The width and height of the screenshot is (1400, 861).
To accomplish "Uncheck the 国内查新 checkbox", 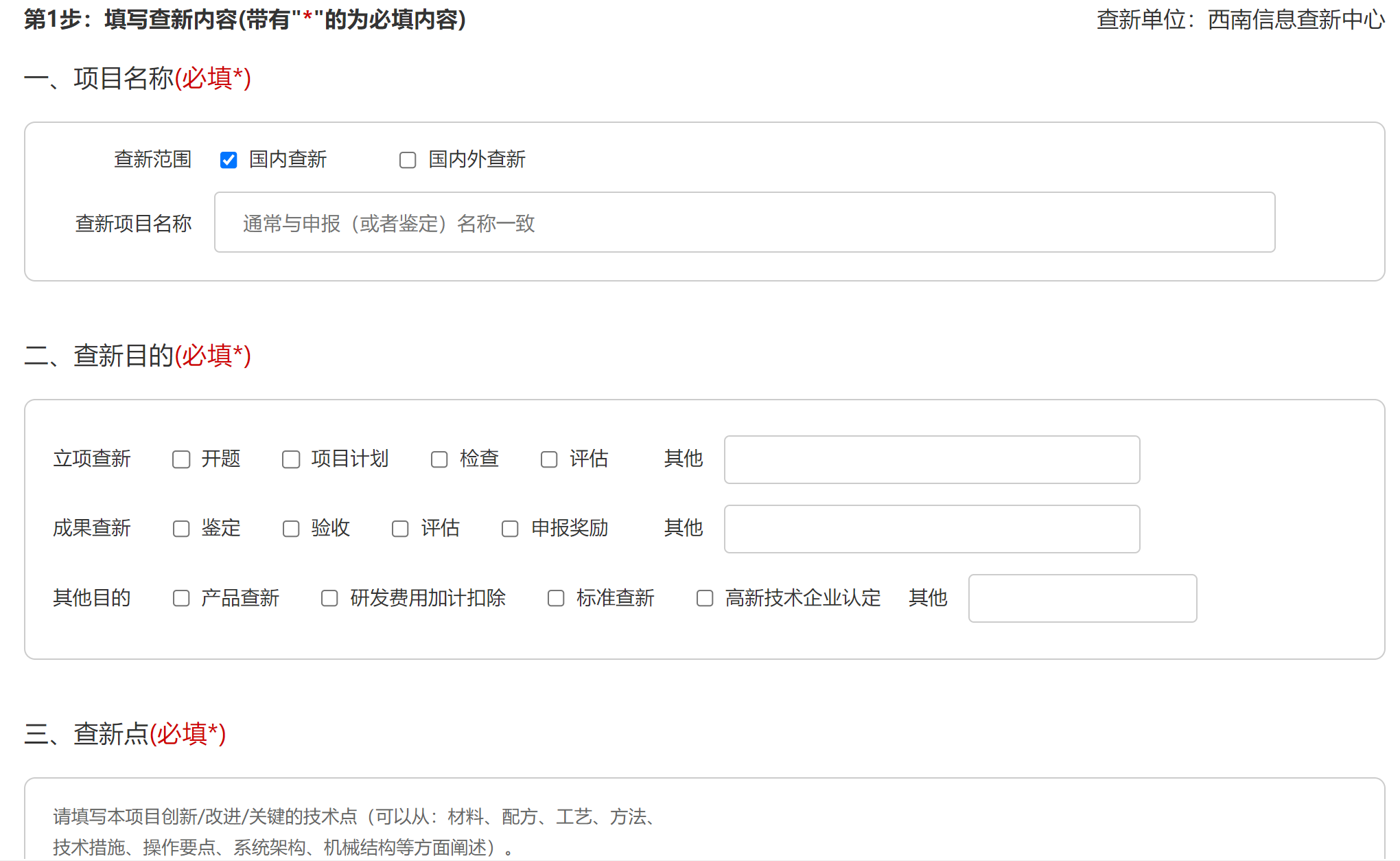I will (229, 160).
